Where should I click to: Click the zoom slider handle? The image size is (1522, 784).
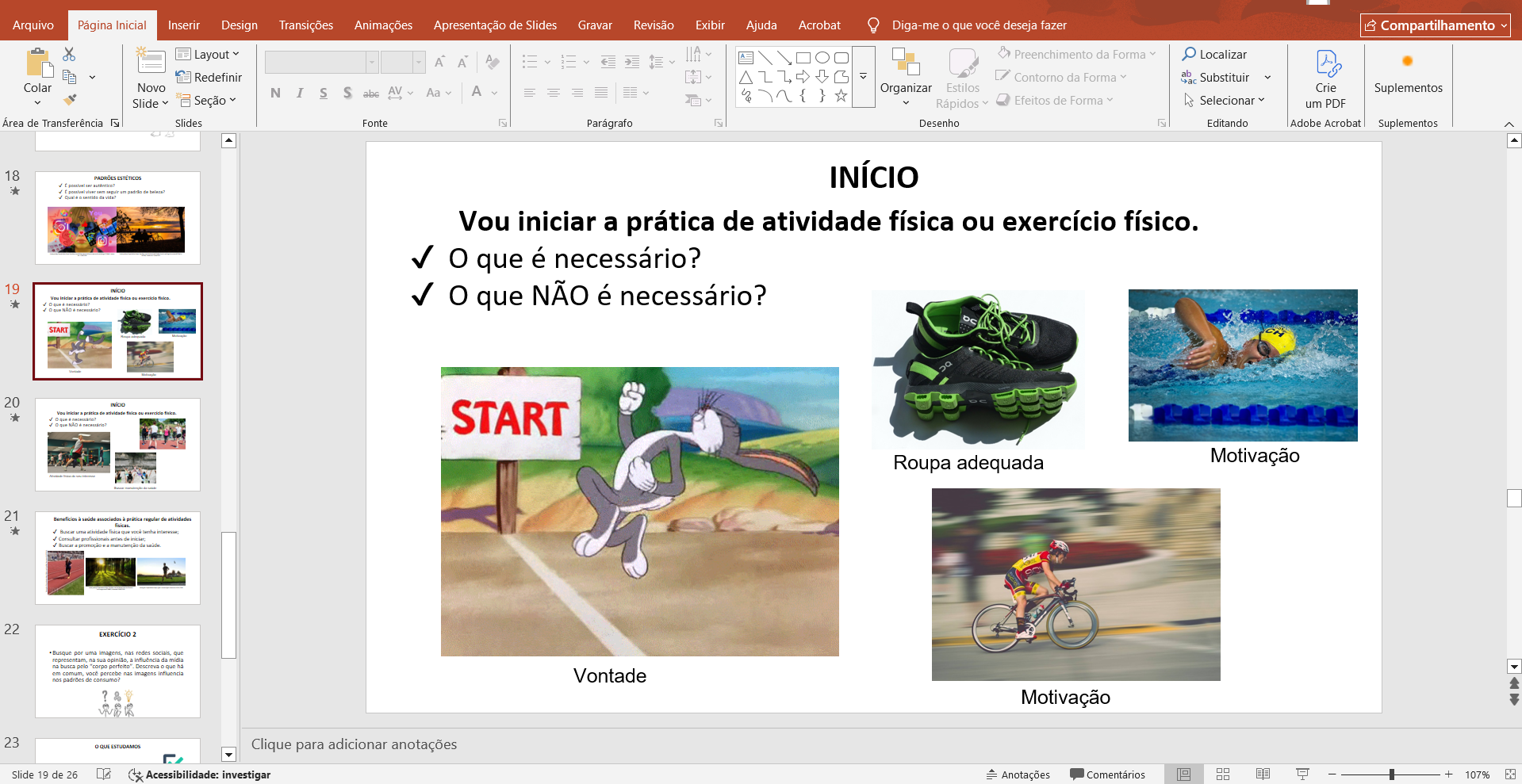coord(1392,774)
